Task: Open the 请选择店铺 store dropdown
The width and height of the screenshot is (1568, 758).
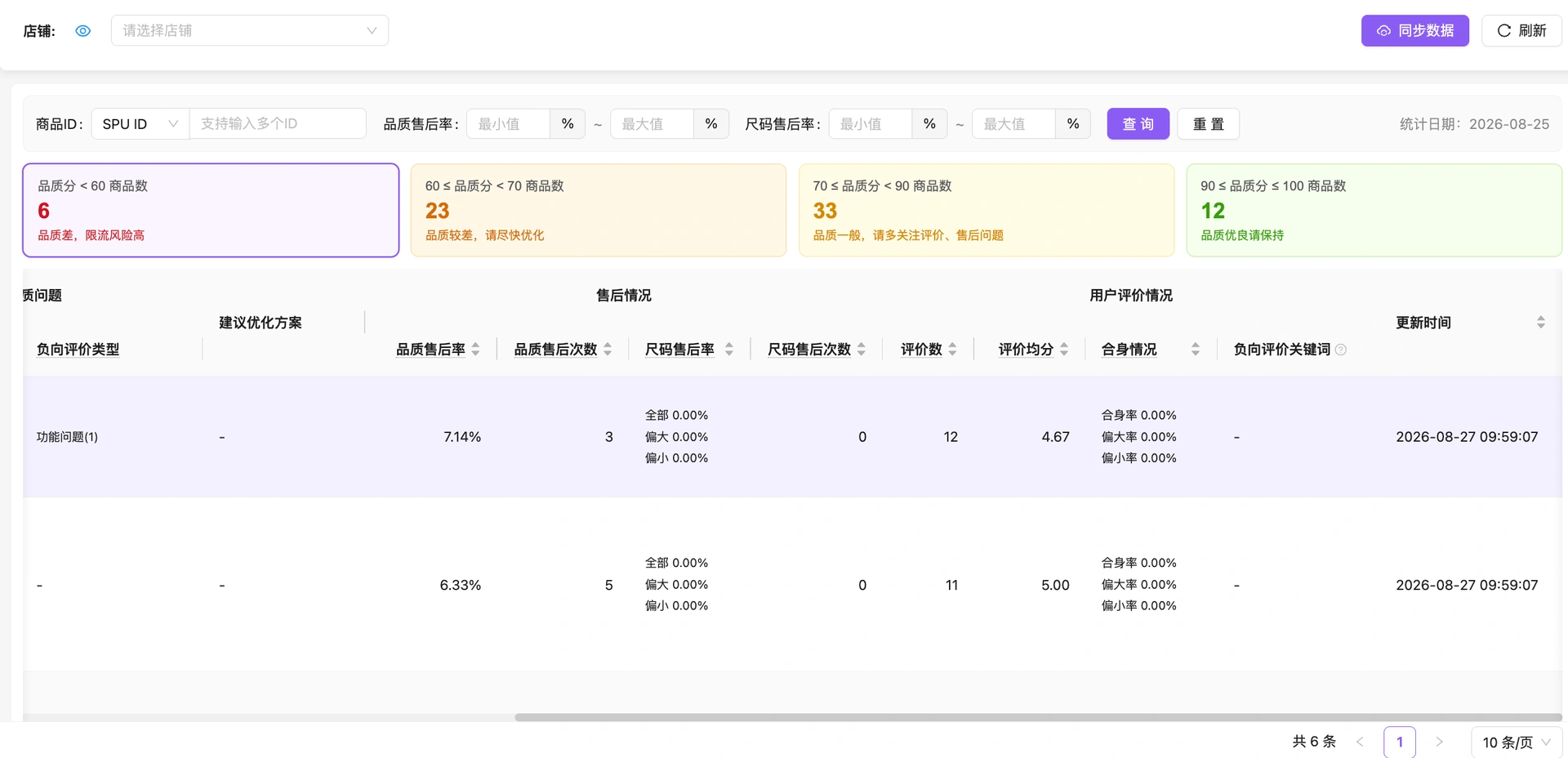Action: 250,31
